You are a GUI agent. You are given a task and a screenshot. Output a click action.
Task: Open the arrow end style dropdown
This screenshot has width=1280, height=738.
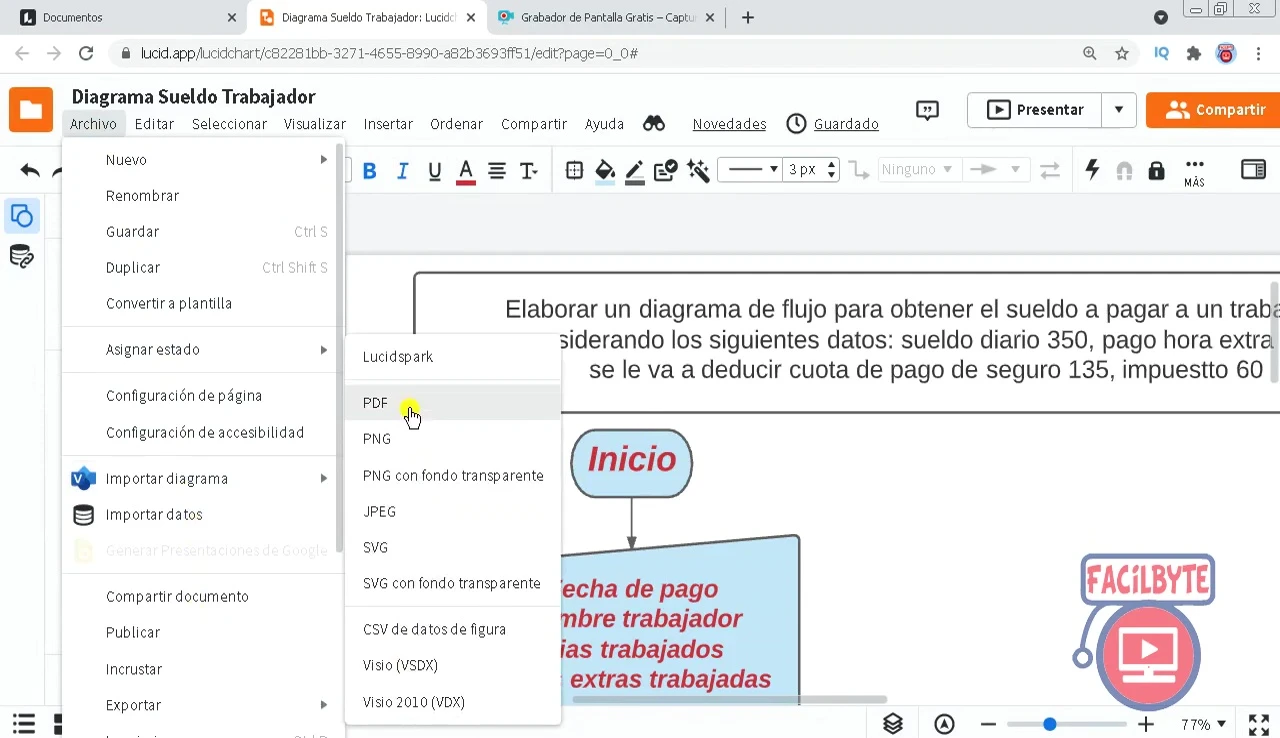[x=996, y=170]
